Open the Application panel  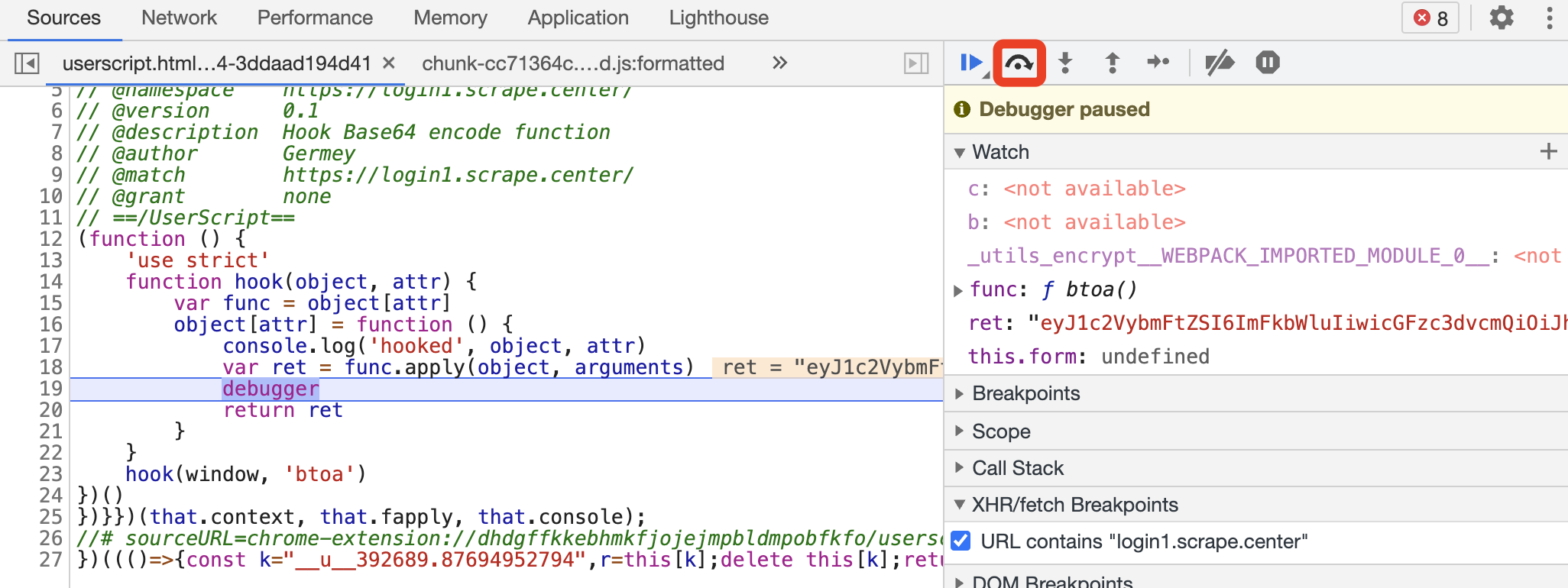click(x=578, y=18)
